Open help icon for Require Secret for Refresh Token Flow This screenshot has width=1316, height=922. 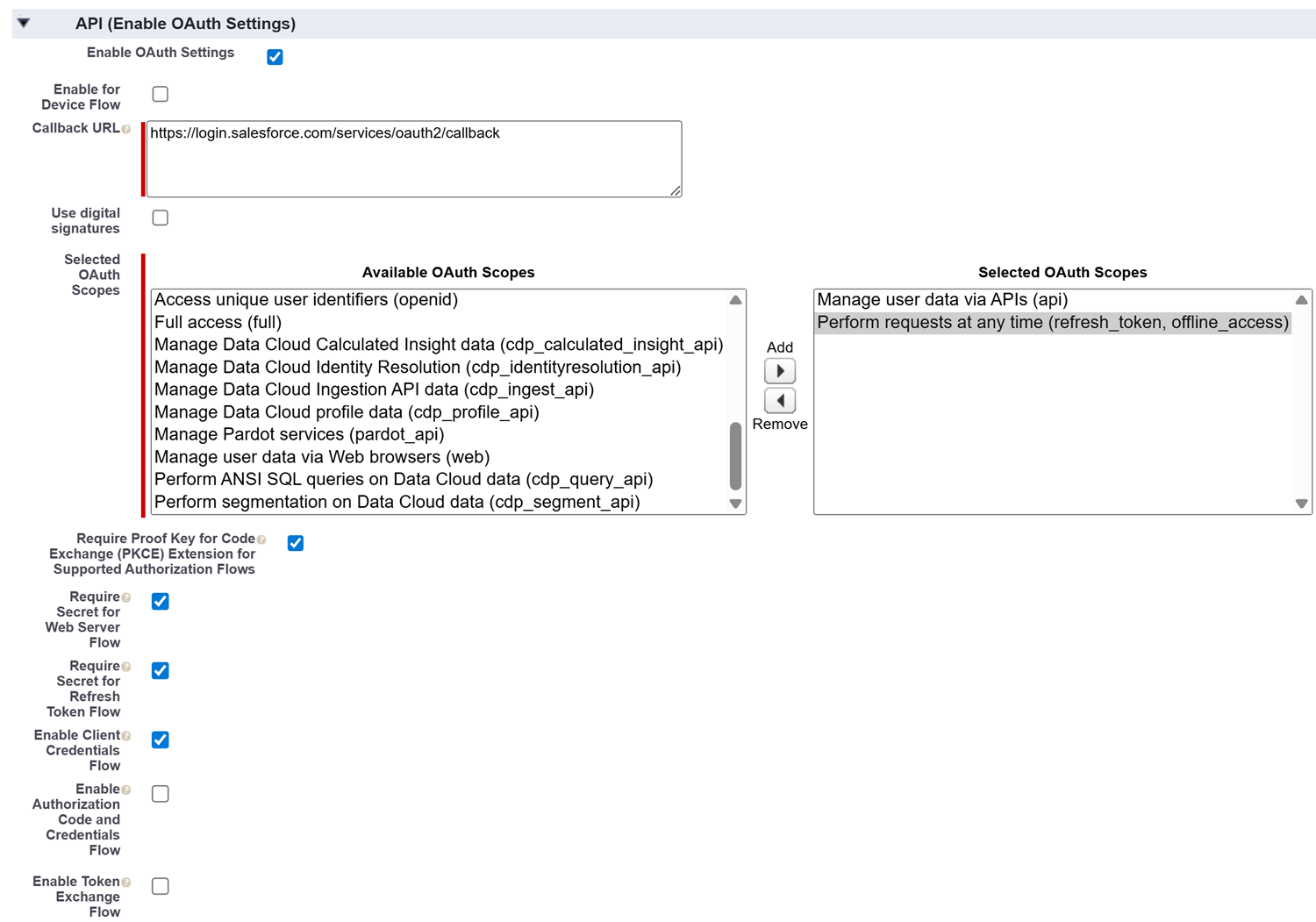pos(126,667)
